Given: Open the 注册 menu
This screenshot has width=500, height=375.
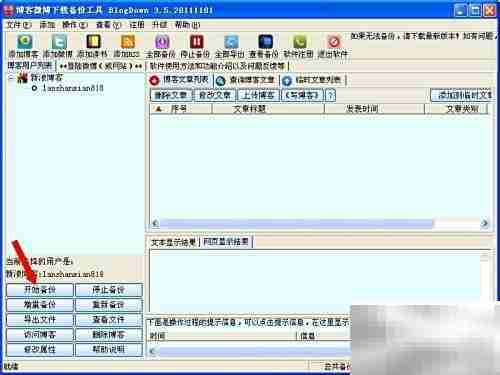Looking at the screenshot, I should 137,25.
